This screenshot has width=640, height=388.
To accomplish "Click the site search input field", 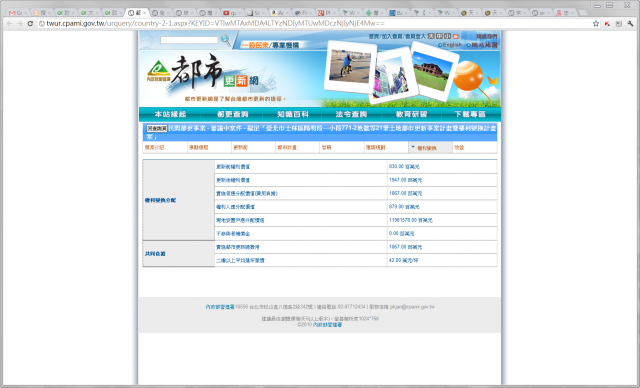I will [x=189, y=40].
